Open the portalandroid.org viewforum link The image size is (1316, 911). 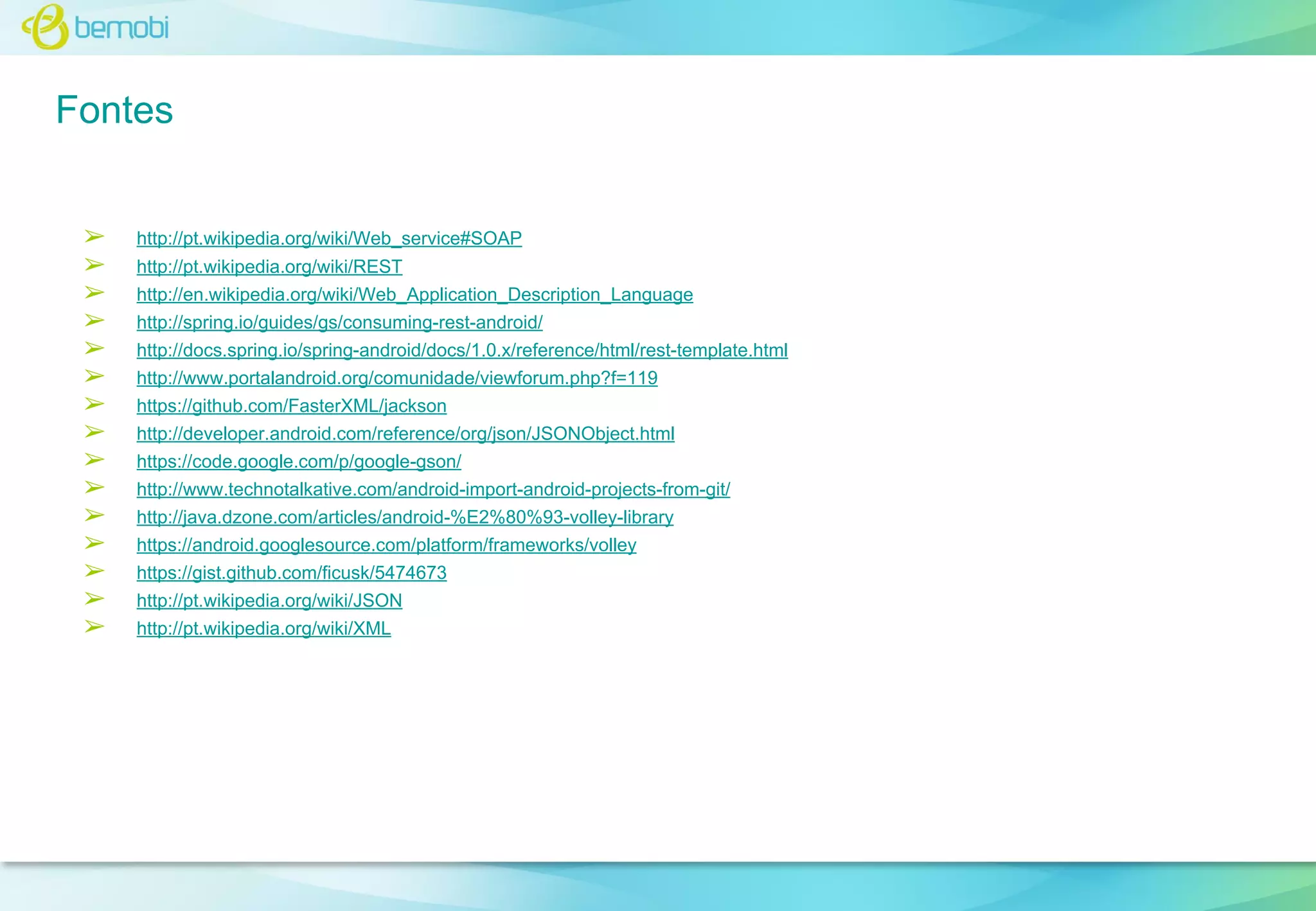[x=397, y=378]
